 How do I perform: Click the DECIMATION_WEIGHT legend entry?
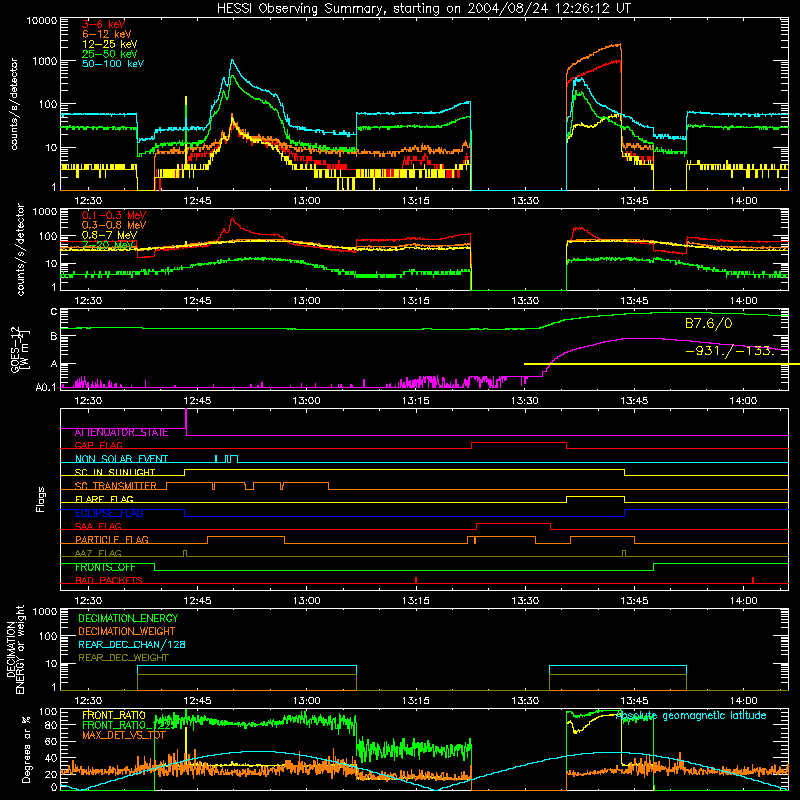coord(127,631)
